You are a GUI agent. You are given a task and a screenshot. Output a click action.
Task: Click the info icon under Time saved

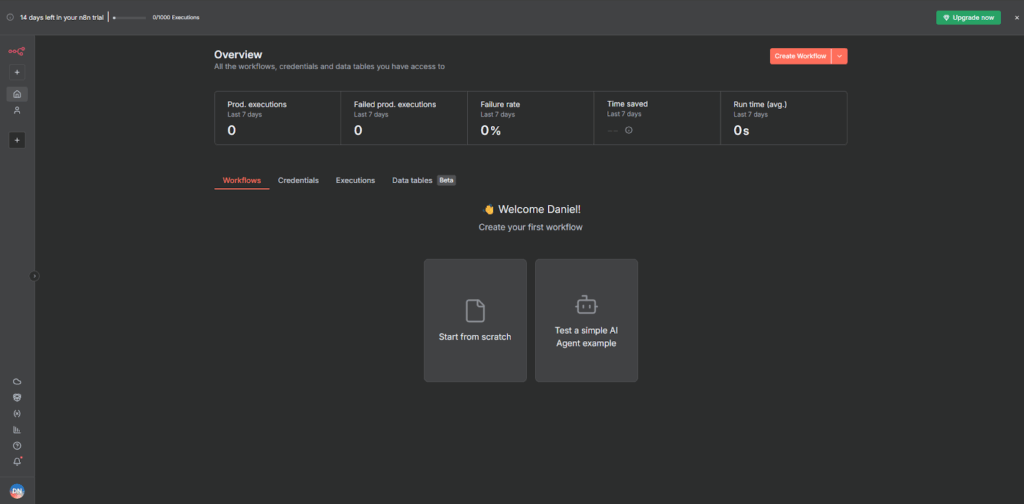click(x=628, y=130)
